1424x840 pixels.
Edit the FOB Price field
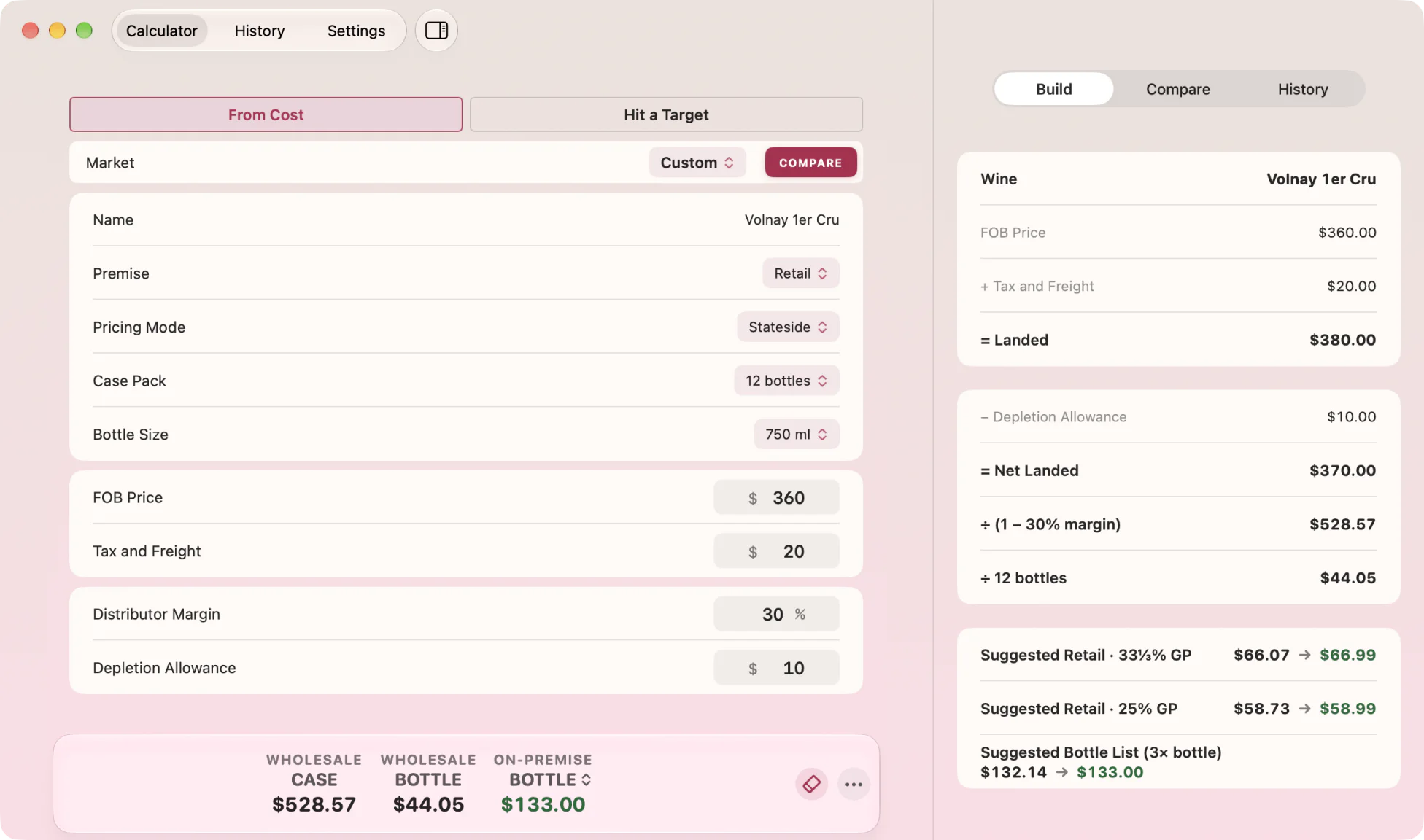(x=776, y=497)
